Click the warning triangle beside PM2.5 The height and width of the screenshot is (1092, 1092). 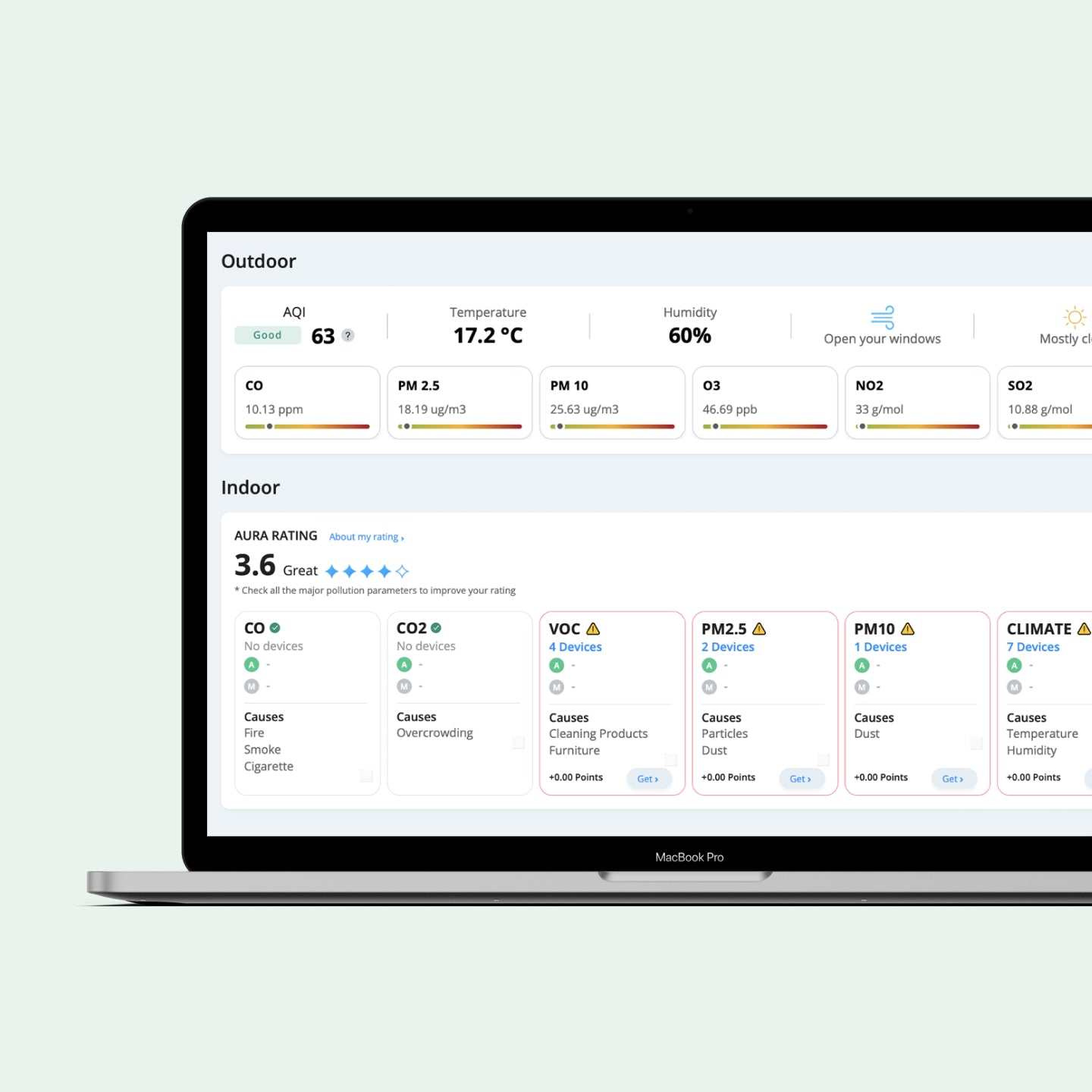[759, 629]
